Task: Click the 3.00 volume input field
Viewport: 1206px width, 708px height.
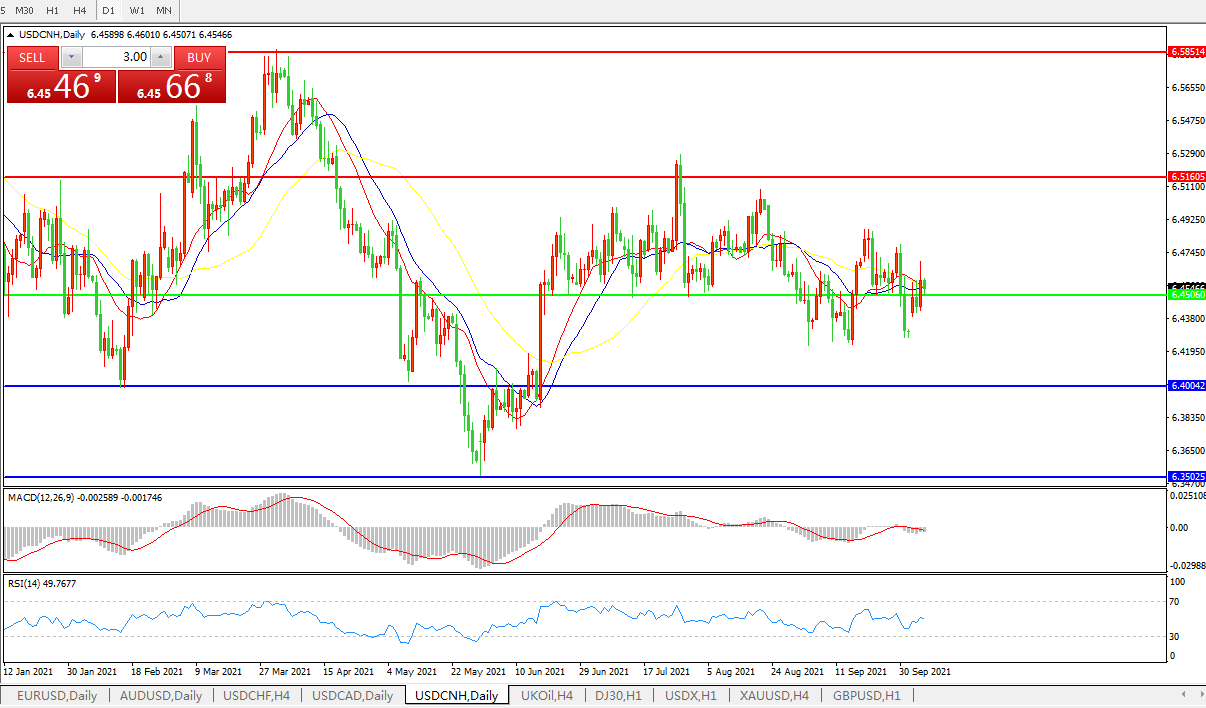Action: point(116,57)
